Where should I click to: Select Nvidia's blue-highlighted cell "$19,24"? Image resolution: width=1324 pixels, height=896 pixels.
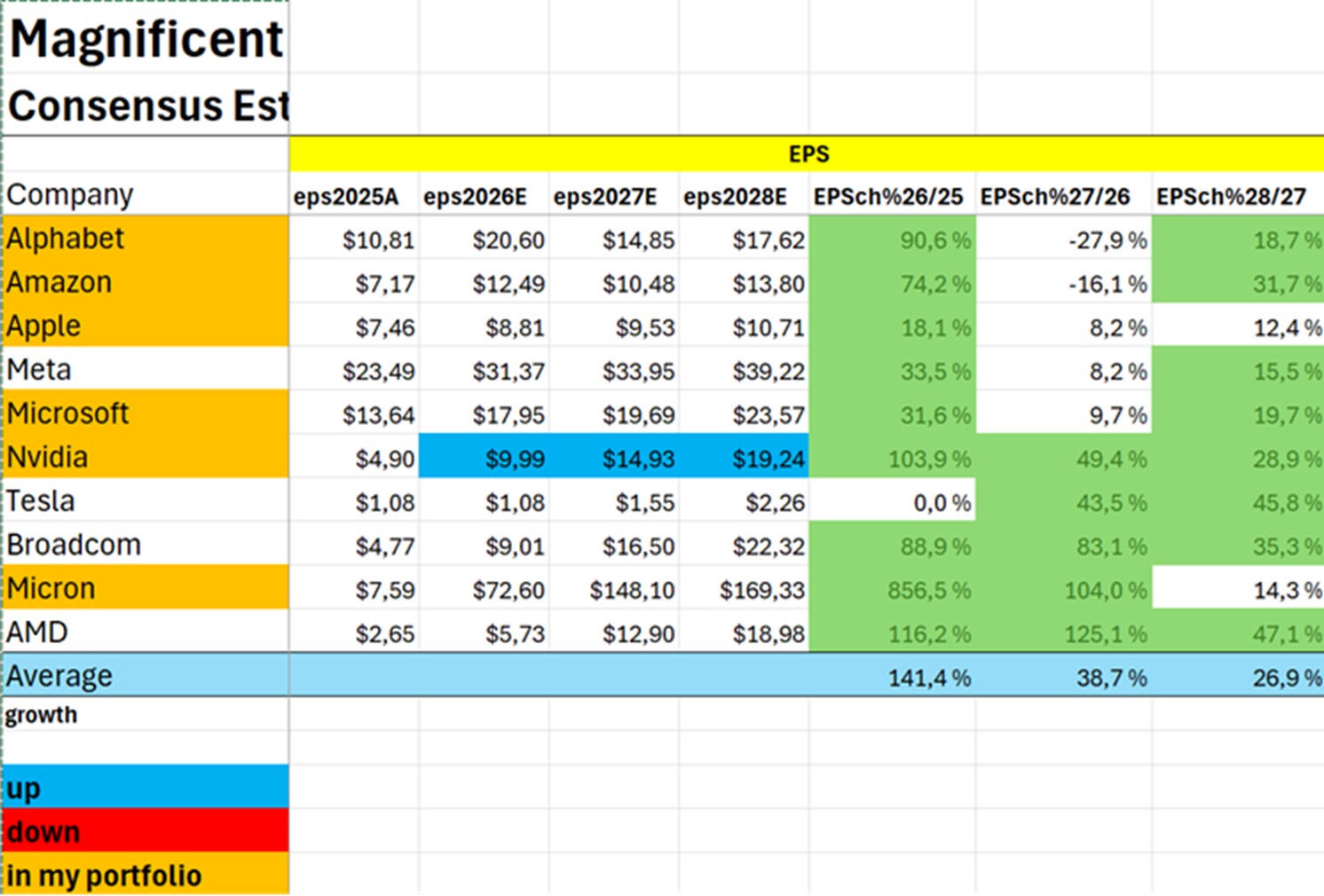point(744,457)
